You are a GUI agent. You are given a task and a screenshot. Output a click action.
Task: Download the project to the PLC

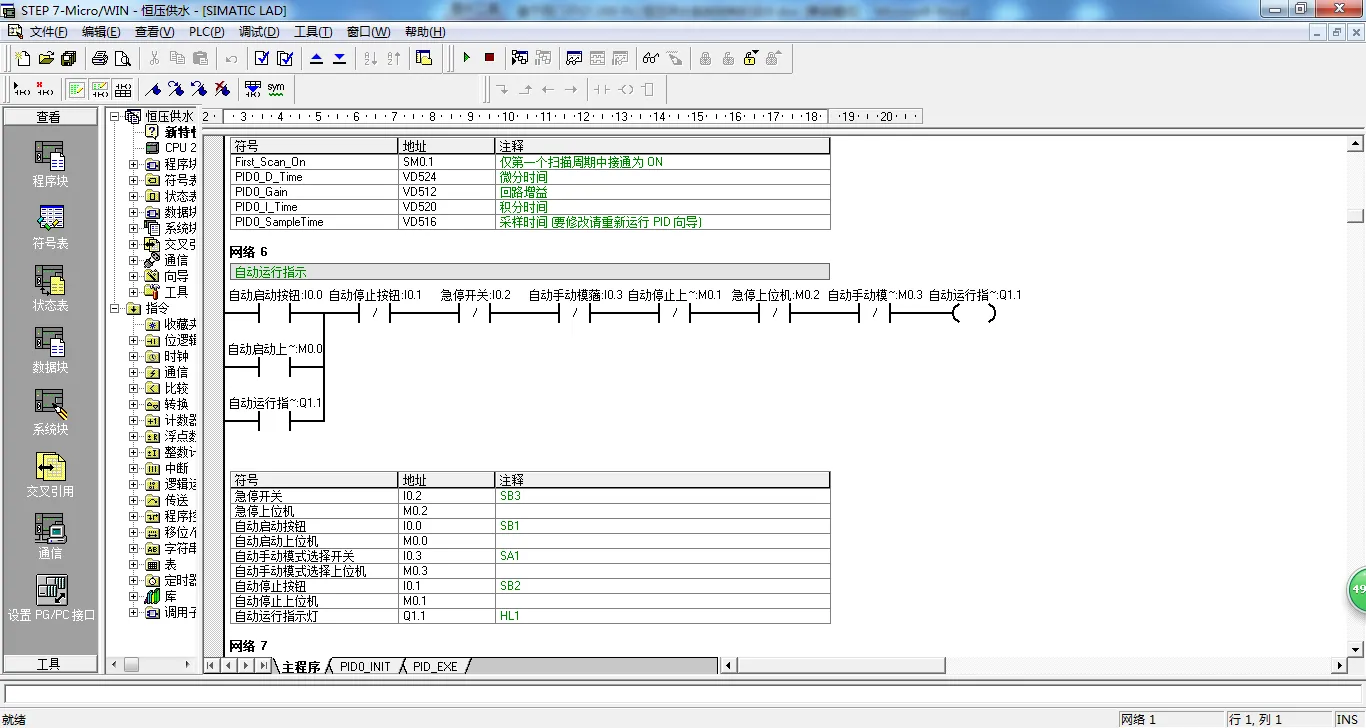340,58
